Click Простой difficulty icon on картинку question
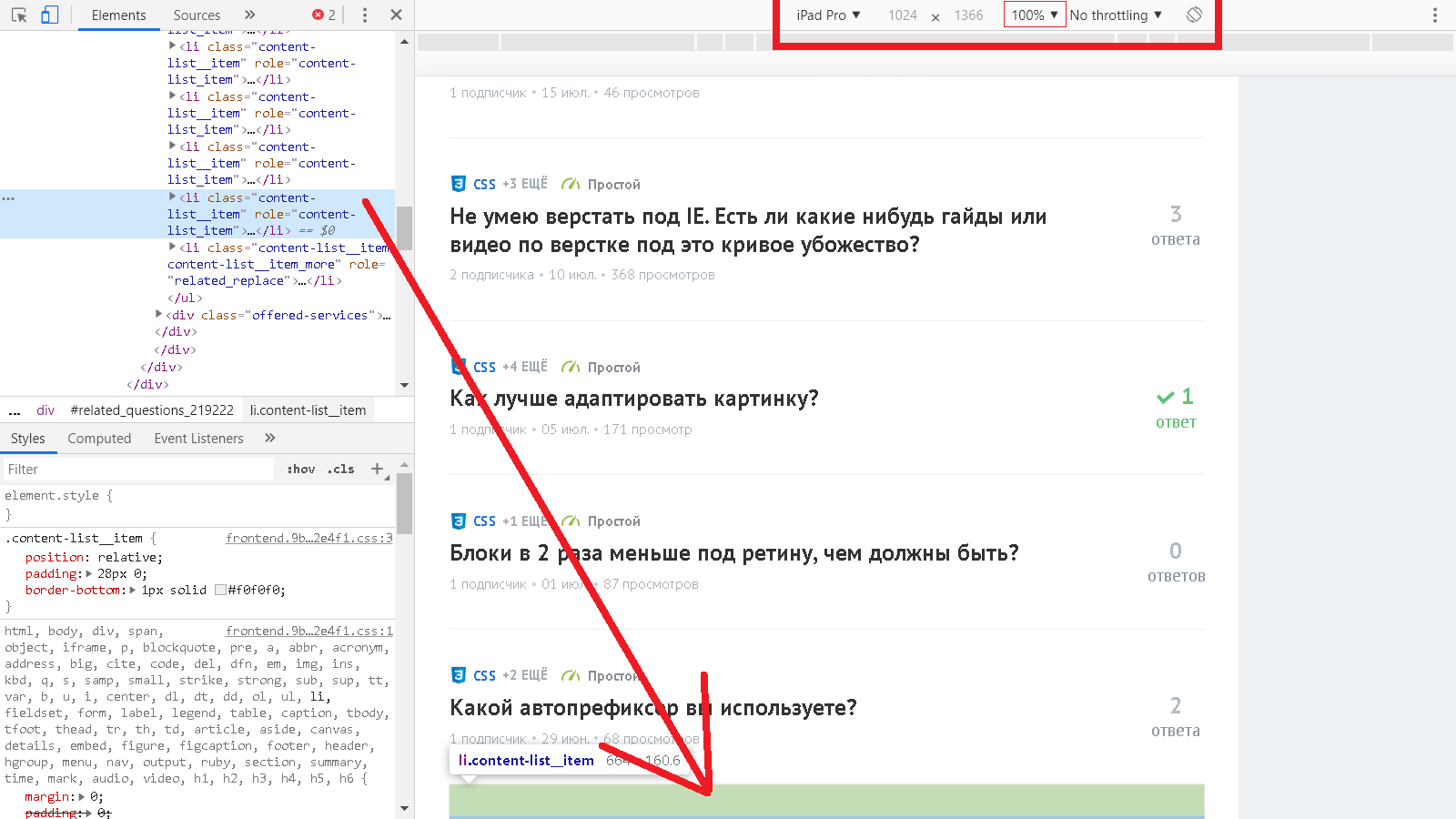Screen dimensions: 1456x819 tap(571, 367)
